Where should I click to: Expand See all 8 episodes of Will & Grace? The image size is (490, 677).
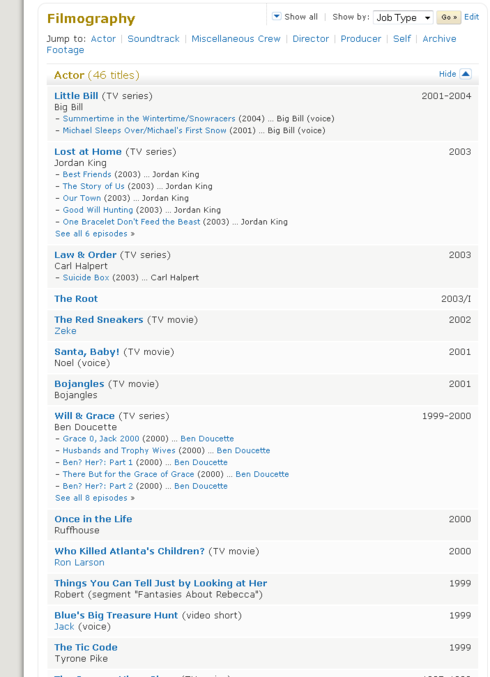point(95,498)
